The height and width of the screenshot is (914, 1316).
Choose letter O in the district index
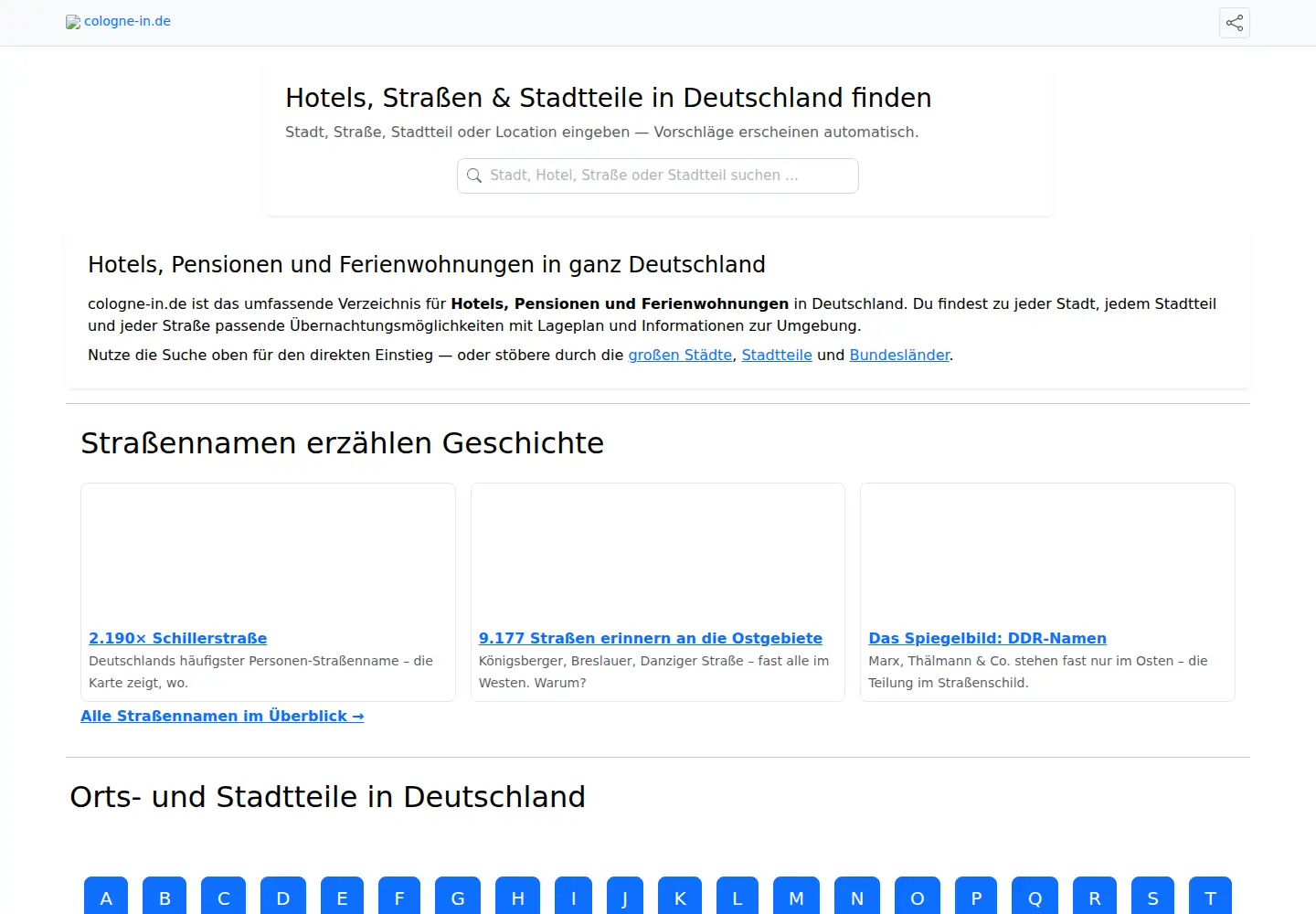pyautogui.click(x=918, y=898)
